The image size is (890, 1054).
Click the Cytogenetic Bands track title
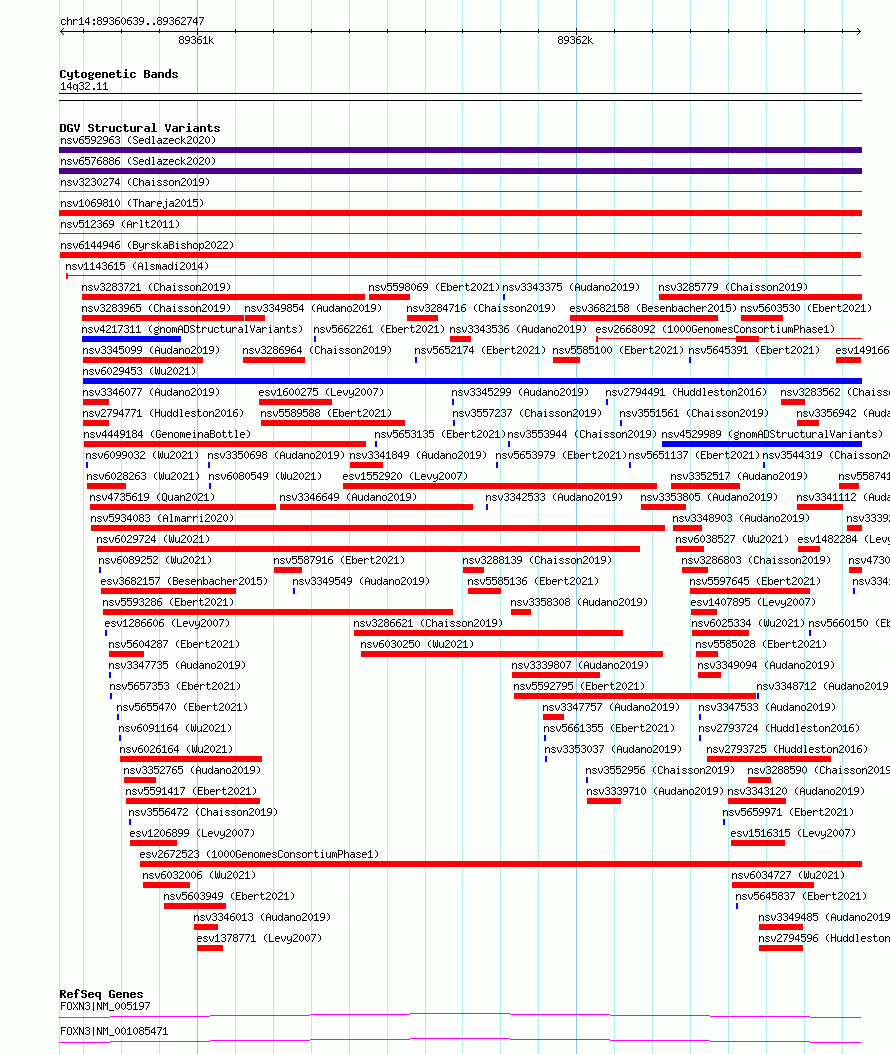tap(119, 74)
